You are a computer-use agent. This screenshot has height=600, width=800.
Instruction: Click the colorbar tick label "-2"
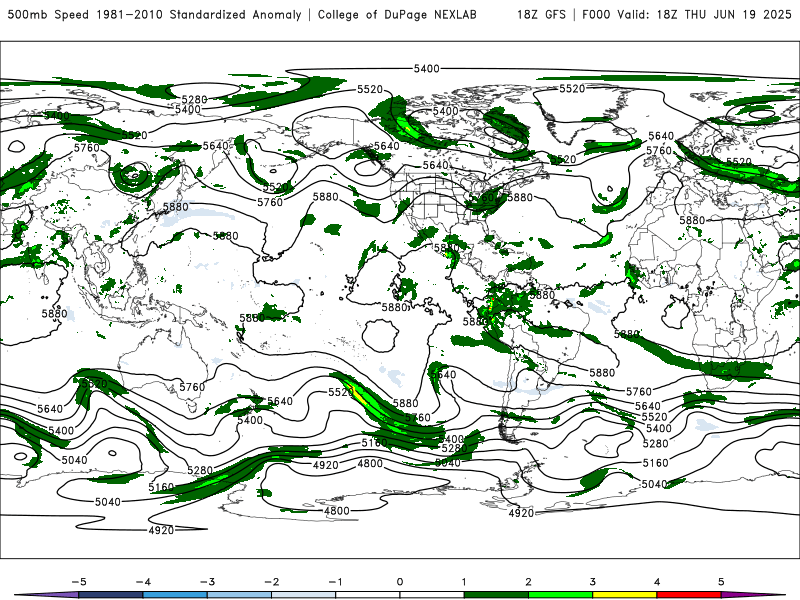271,582
